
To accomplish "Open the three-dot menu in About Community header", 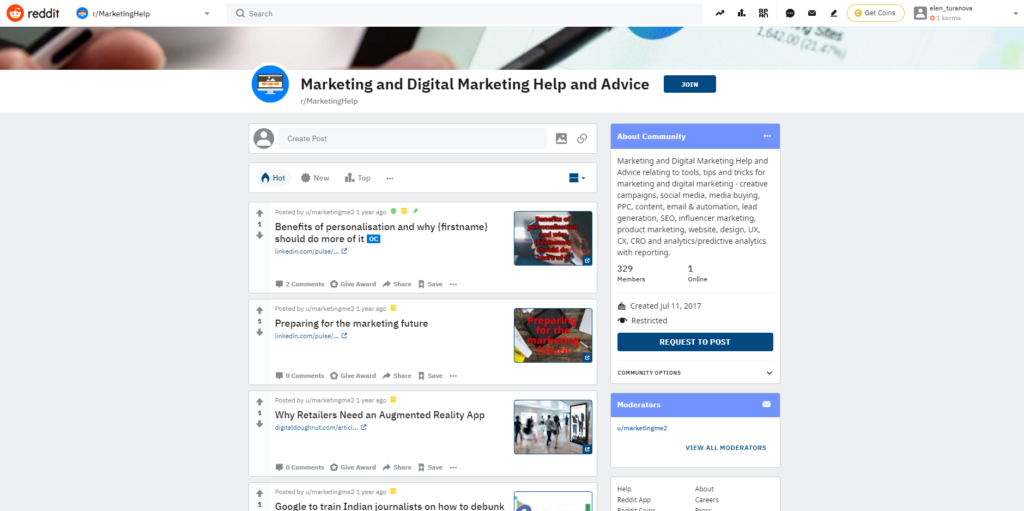I will point(767,136).
